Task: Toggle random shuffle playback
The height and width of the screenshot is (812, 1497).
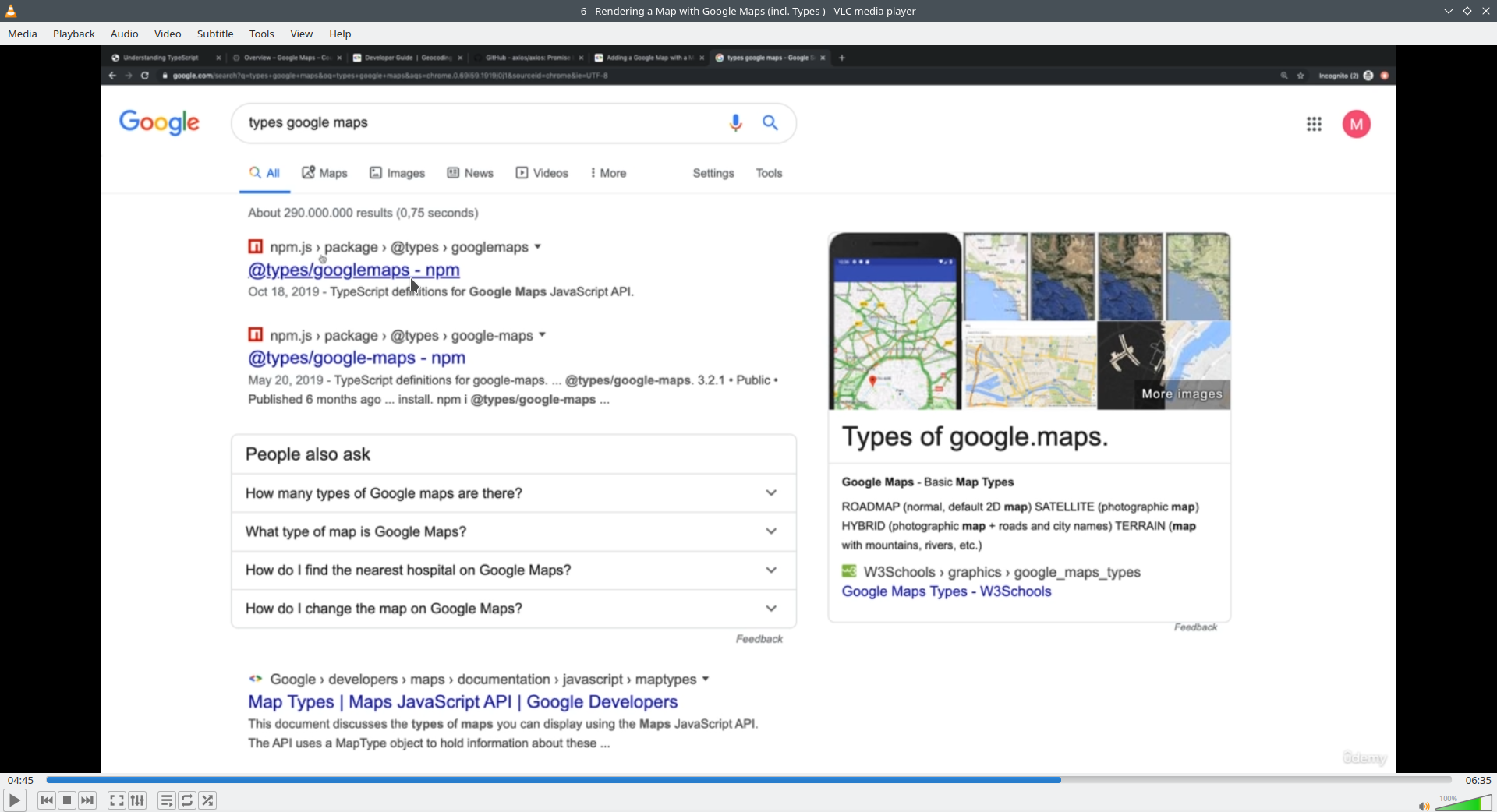Action: pyautogui.click(x=208, y=800)
